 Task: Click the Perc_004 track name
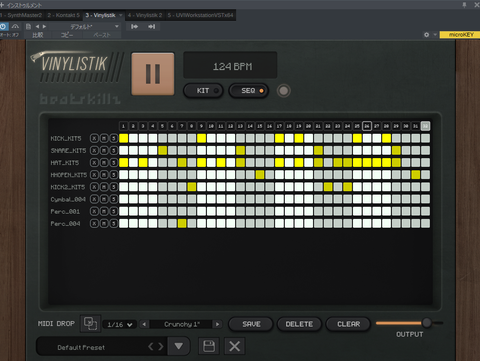pos(65,224)
